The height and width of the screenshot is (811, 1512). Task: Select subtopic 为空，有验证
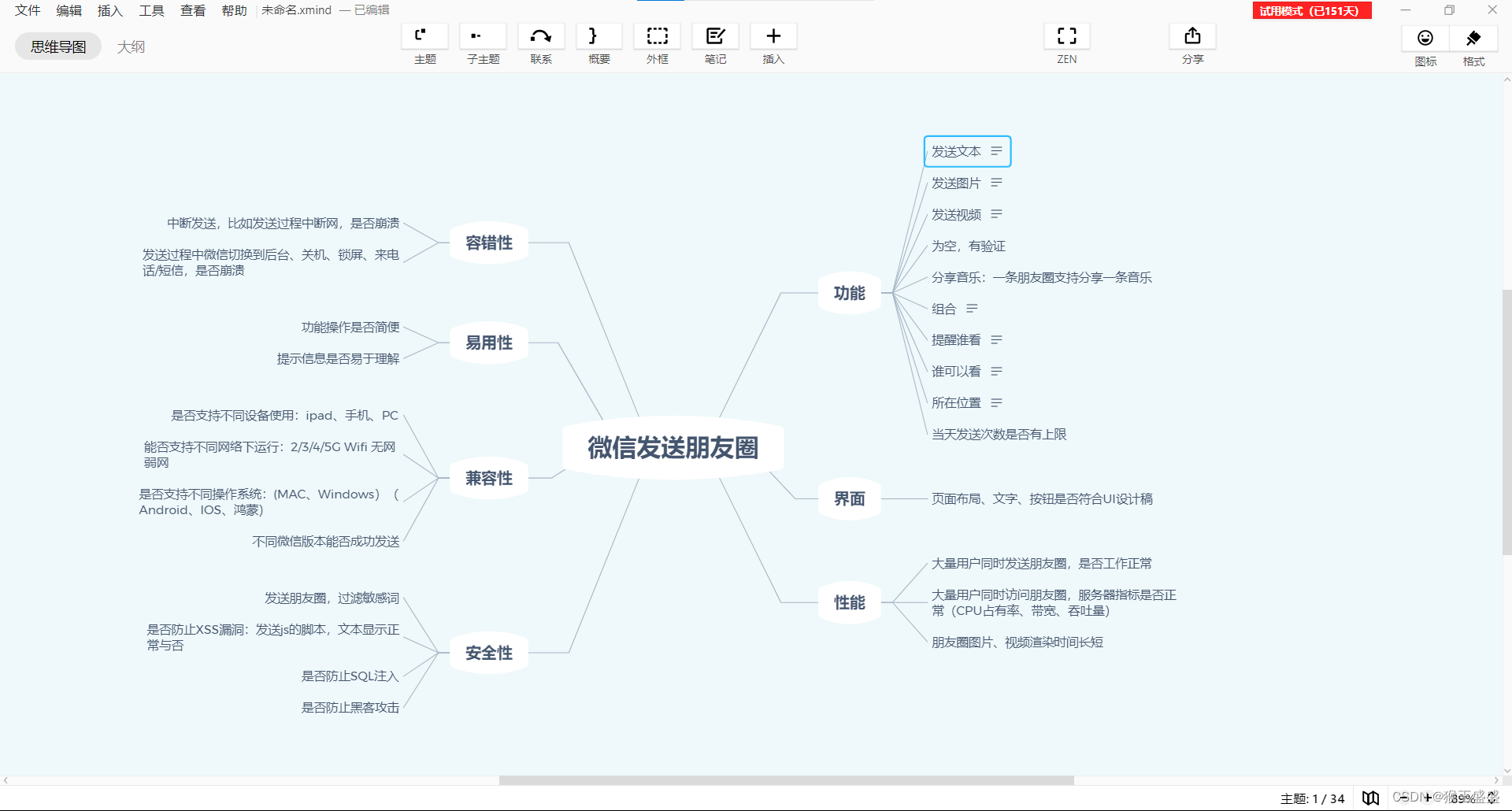click(969, 246)
